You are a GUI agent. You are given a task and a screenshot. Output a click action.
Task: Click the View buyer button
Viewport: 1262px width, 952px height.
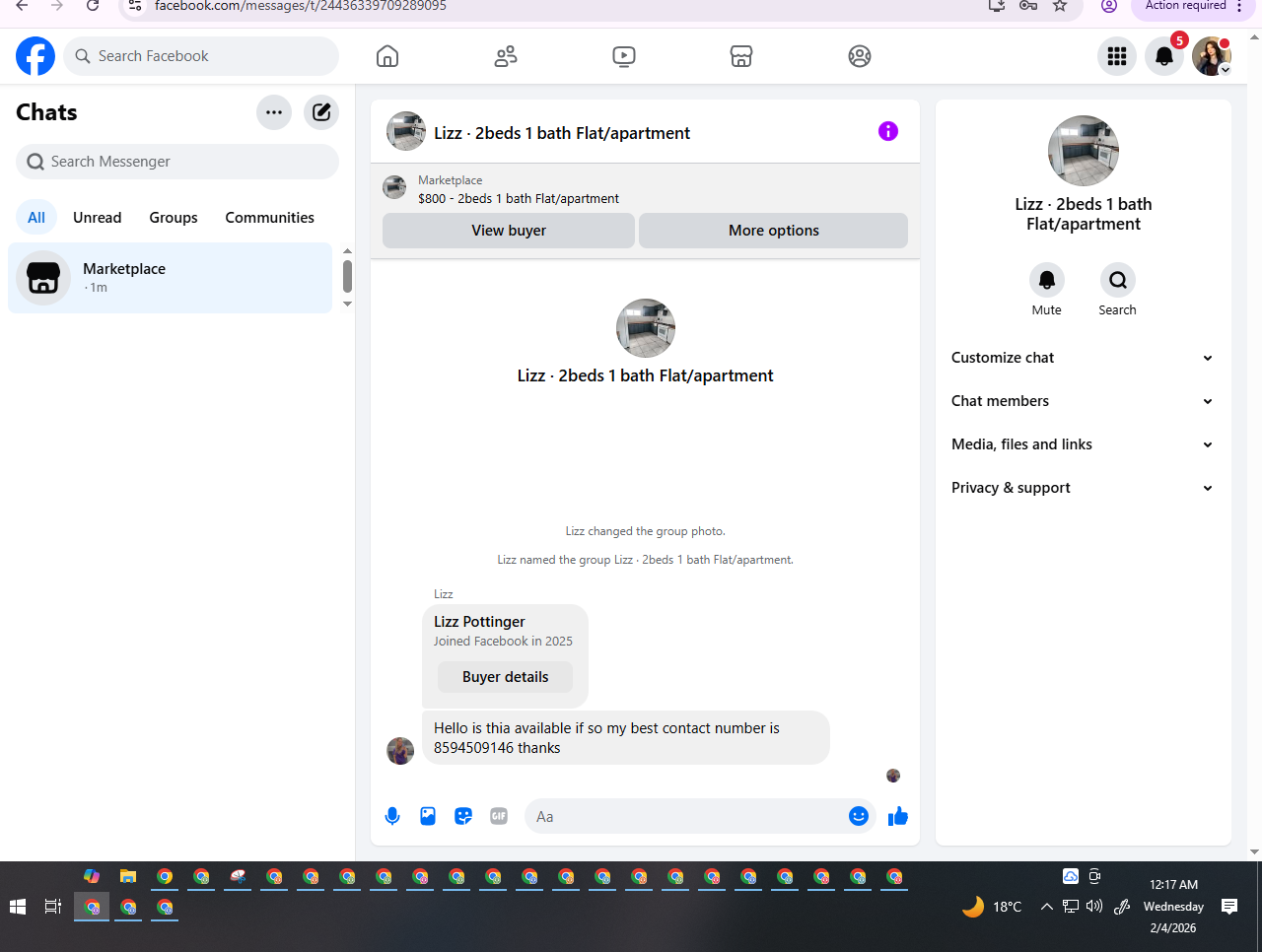(509, 231)
